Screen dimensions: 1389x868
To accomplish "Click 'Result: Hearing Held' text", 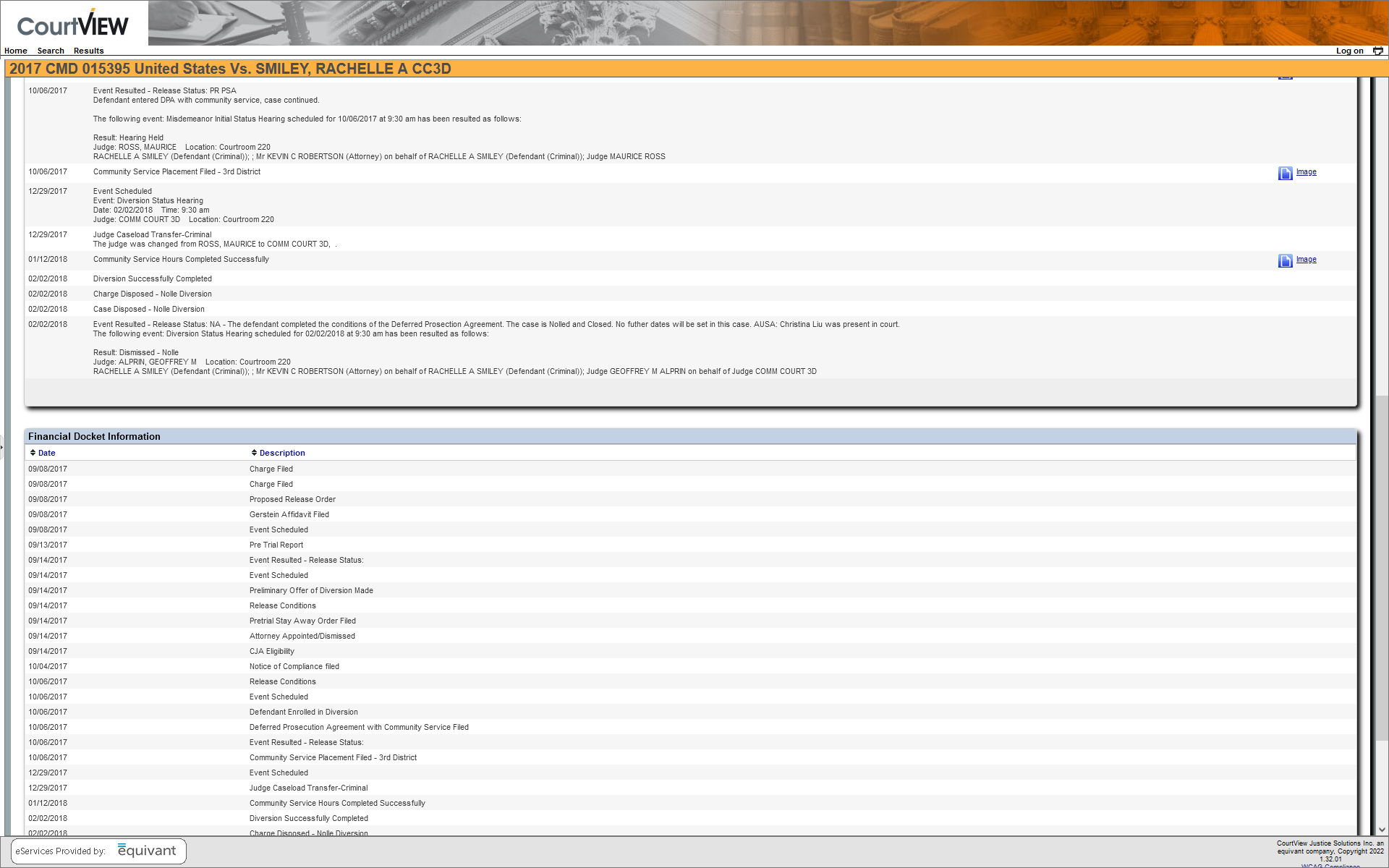I will coord(128,137).
